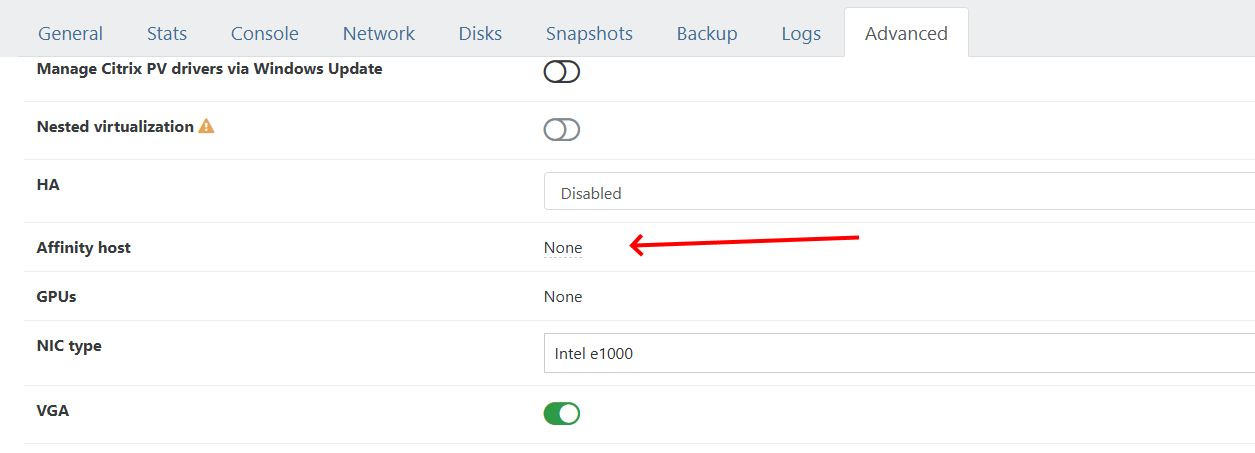Turn off the VGA toggle
1255x453 pixels.
point(562,413)
